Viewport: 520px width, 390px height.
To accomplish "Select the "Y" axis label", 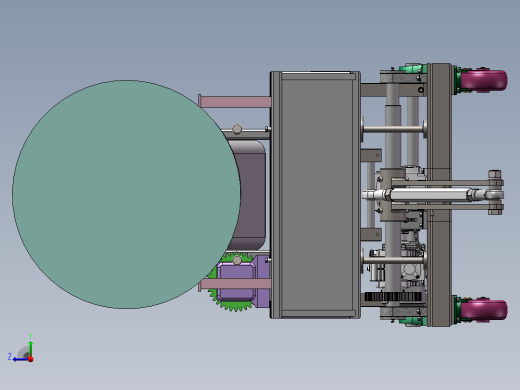I will 30,336.
